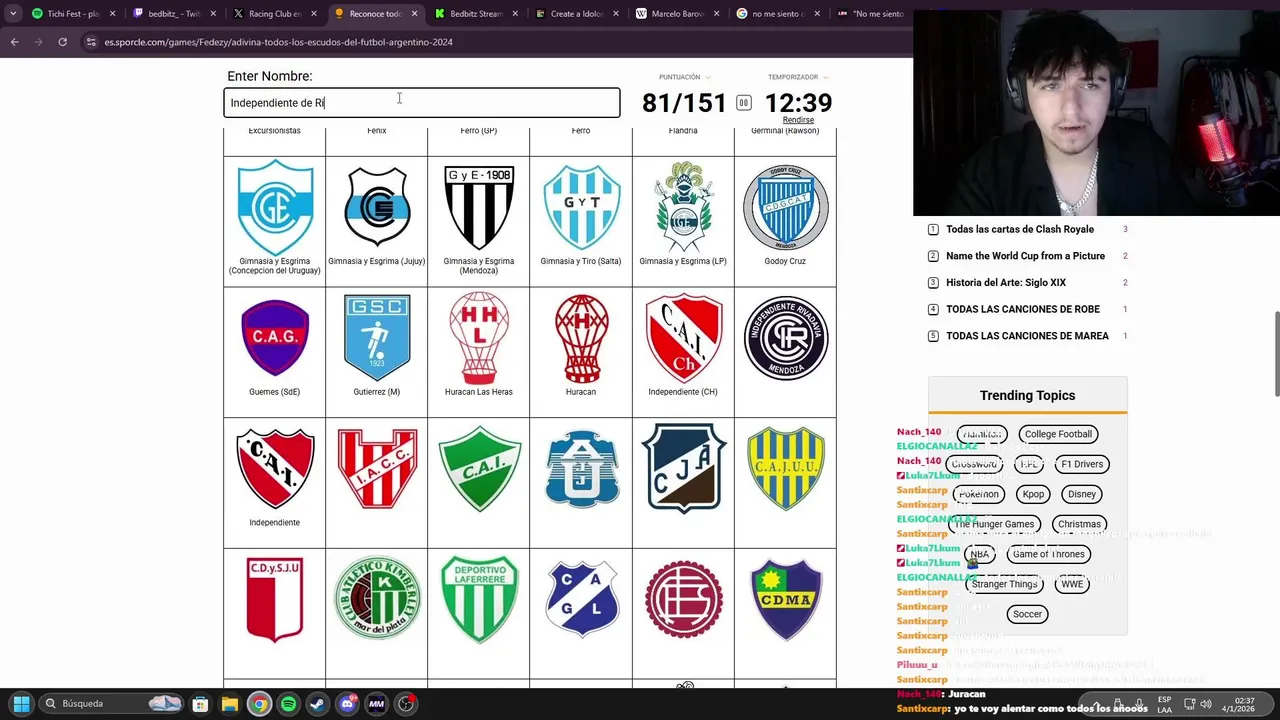Select the F1 Drivers trending topic

click(x=1082, y=464)
